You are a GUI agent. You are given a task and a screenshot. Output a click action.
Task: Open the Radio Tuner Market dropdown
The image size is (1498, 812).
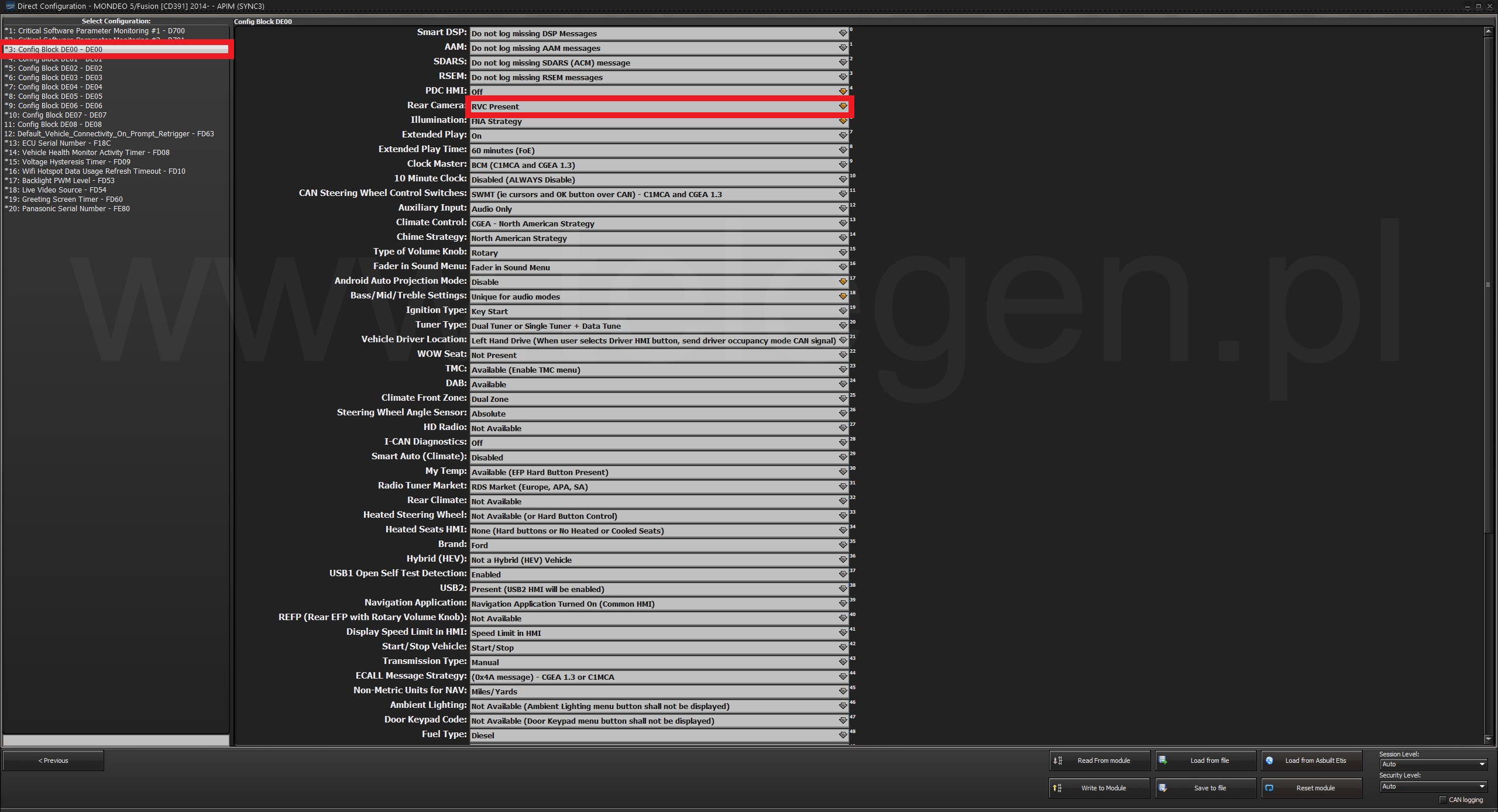[x=659, y=487]
